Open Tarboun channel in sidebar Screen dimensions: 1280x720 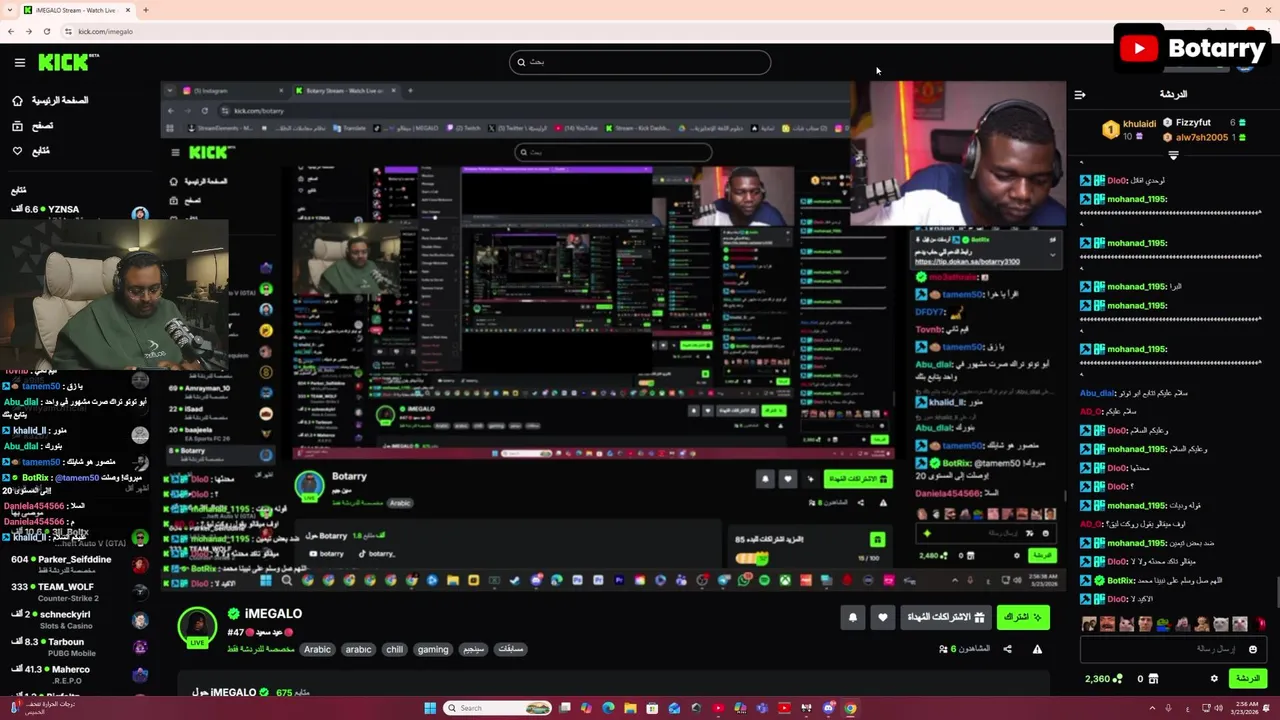coord(78,646)
